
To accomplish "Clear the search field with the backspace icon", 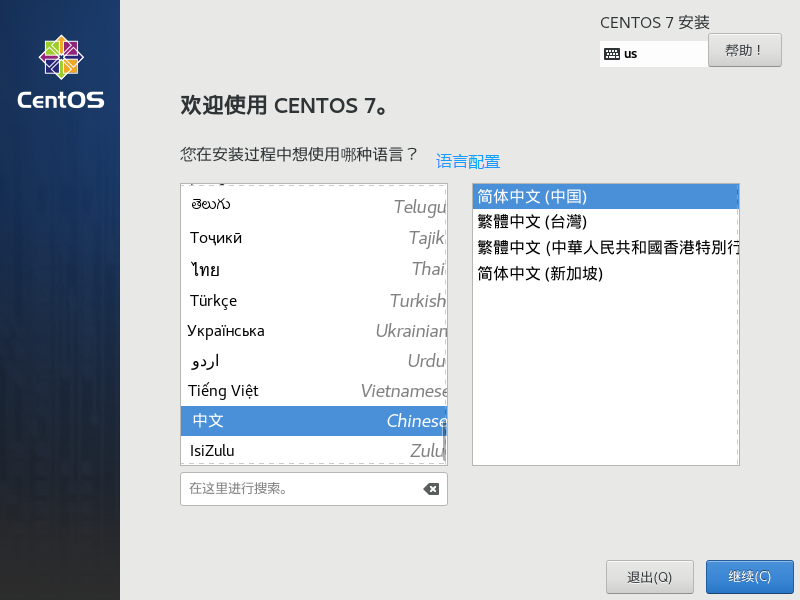I will [431, 489].
